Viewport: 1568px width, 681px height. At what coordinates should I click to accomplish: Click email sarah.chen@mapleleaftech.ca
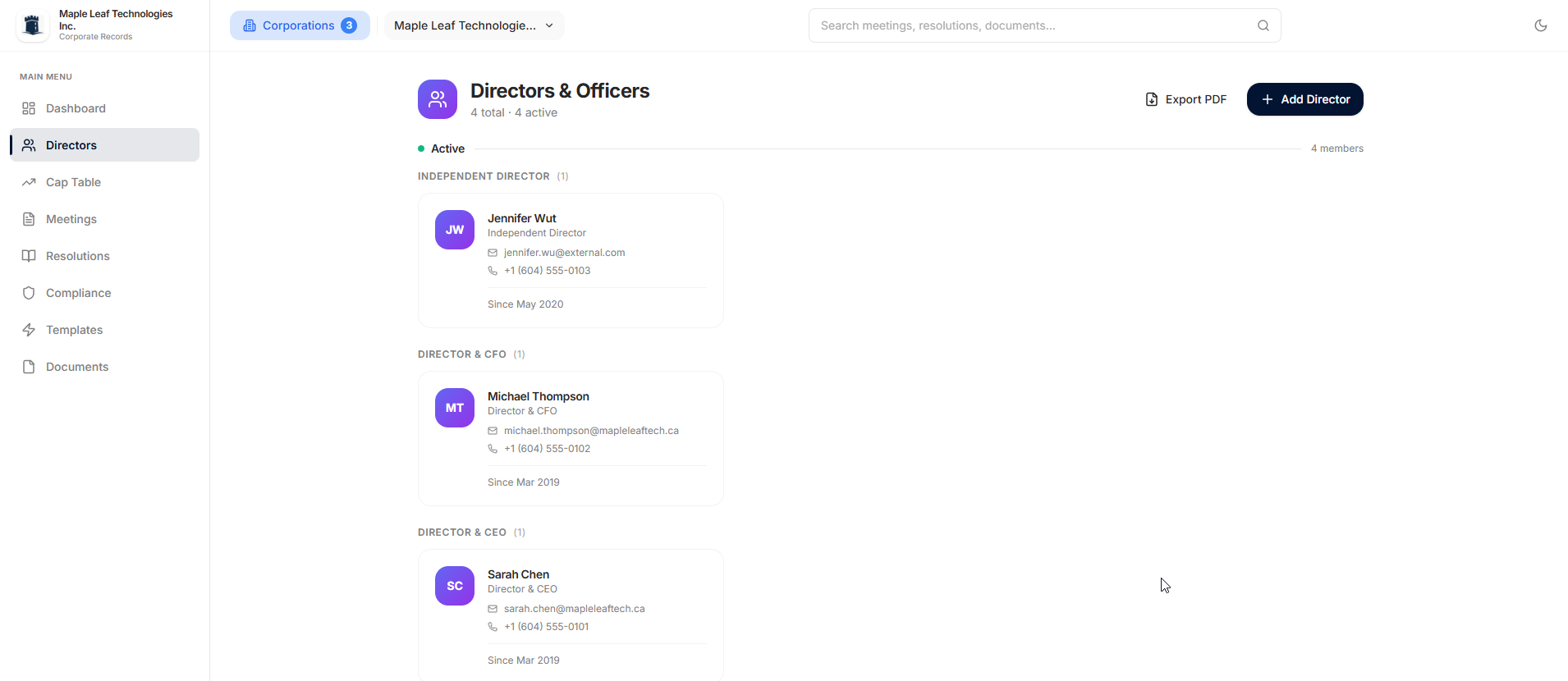(574, 609)
